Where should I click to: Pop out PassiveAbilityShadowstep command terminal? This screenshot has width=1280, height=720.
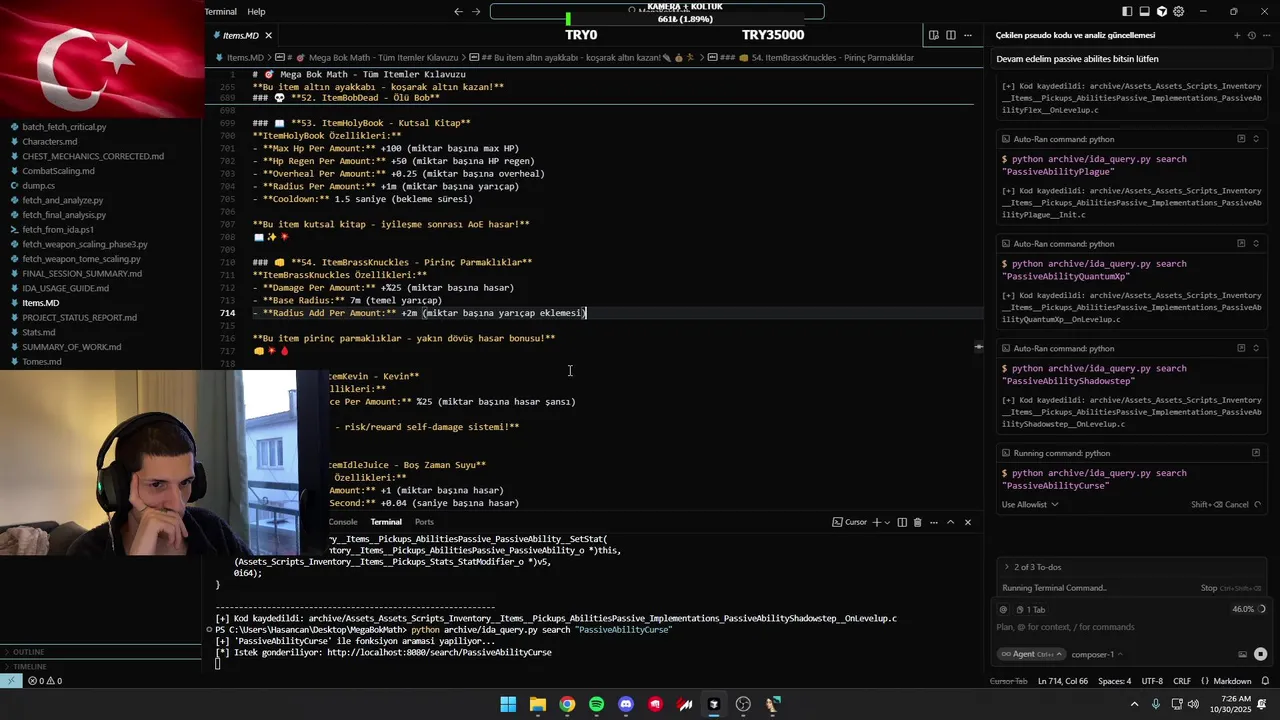point(1241,348)
